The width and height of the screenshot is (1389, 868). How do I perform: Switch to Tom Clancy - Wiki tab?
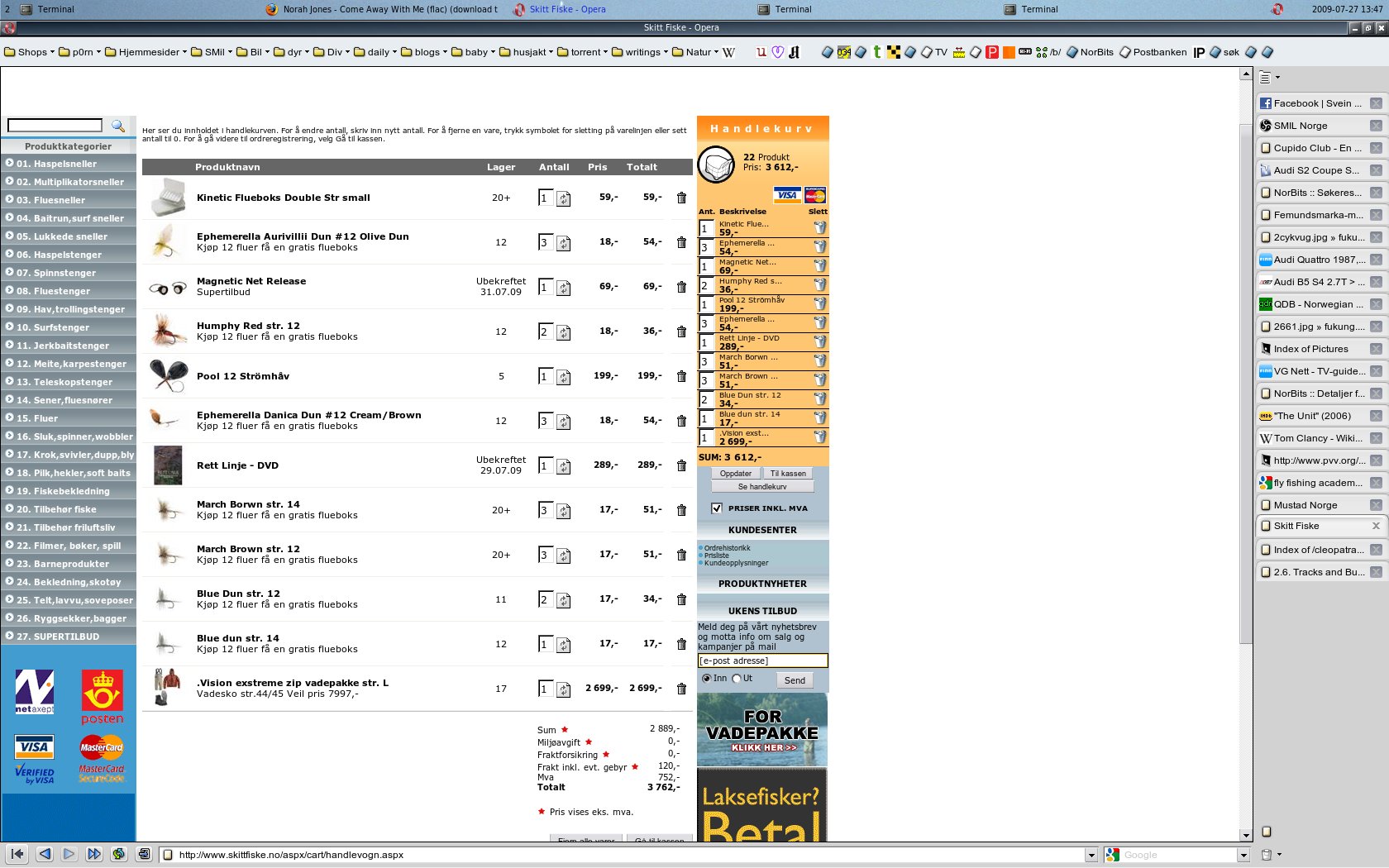click(1320, 438)
